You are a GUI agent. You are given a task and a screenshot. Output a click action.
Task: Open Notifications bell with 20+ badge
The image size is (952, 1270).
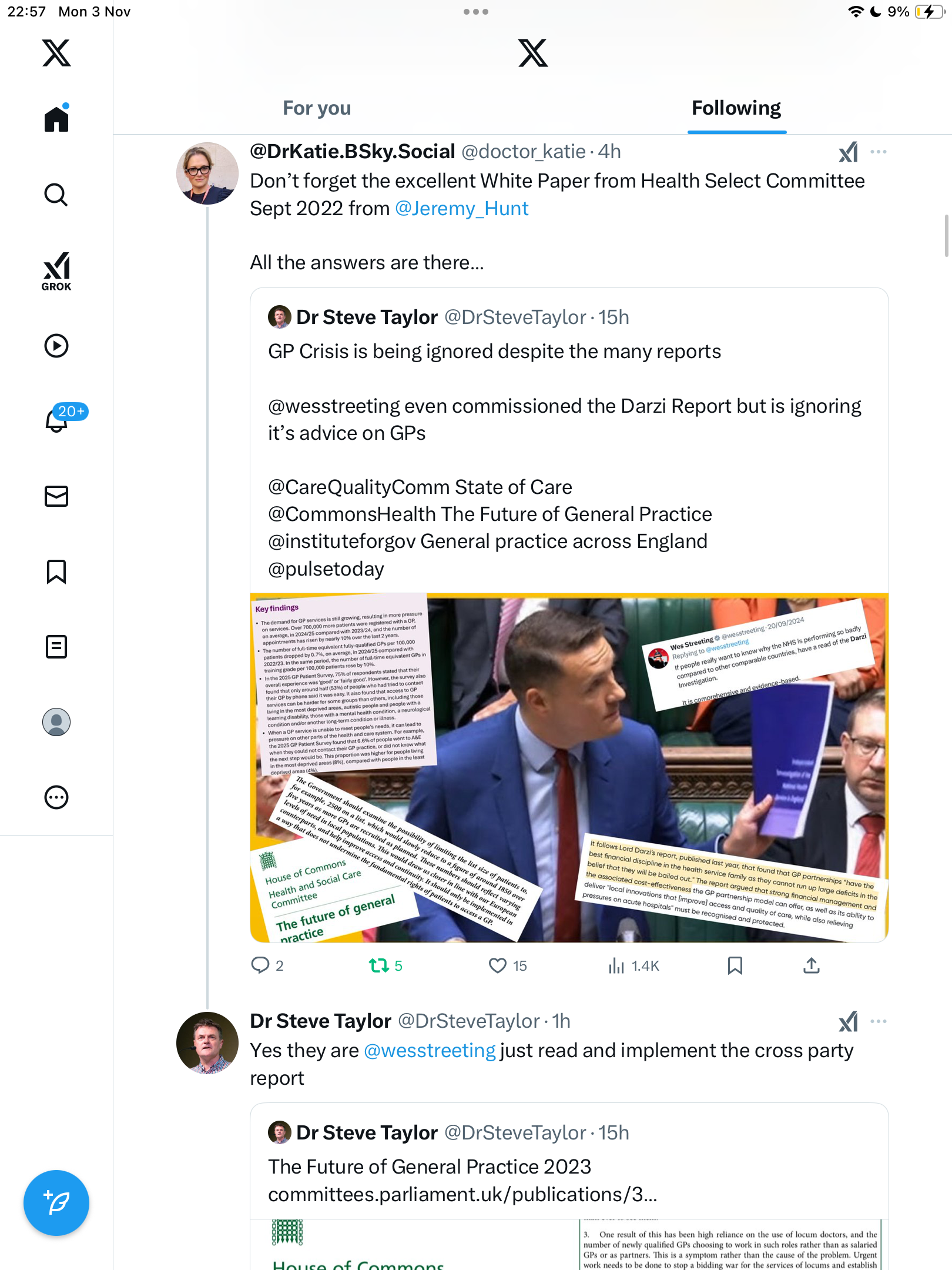click(x=57, y=420)
